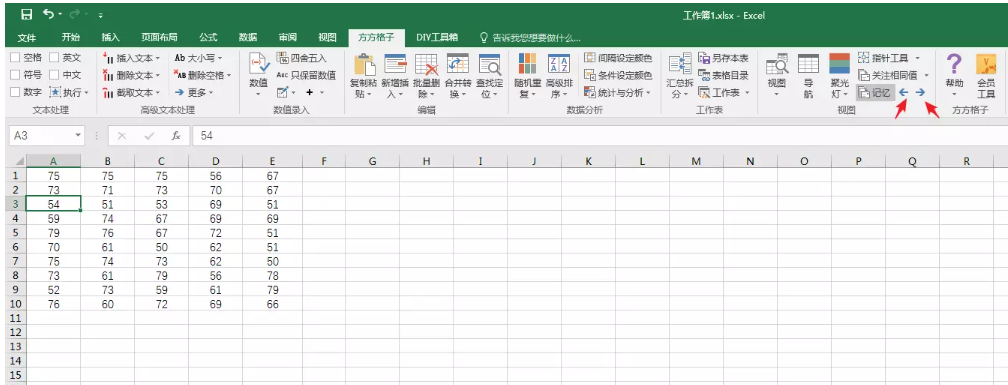The height and width of the screenshot is (385, 1008).
Task: Click 间隔设定颜色 button
Action: coord(618,58)
